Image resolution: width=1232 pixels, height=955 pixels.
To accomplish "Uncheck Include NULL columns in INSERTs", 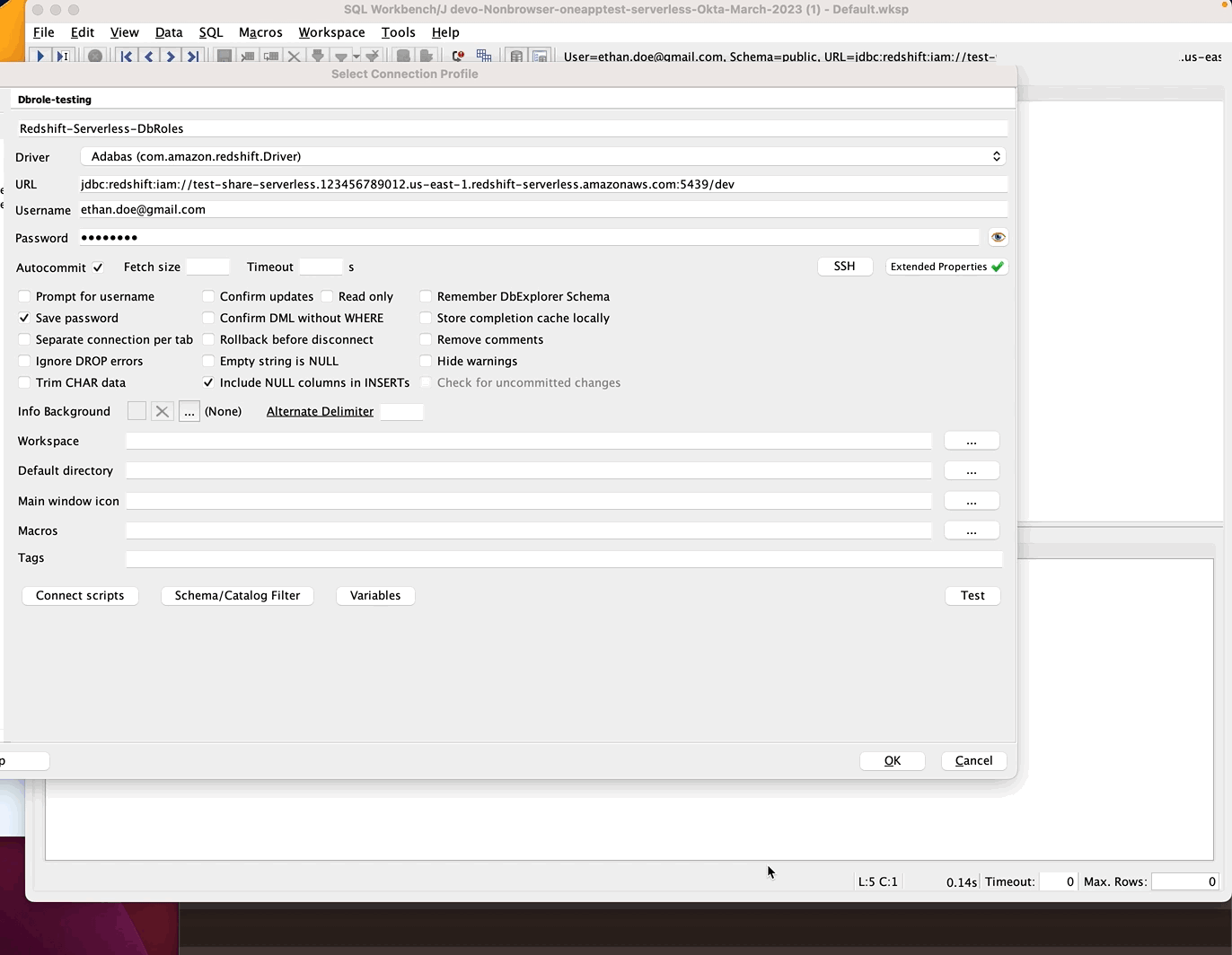I will [x=208, y=382].
